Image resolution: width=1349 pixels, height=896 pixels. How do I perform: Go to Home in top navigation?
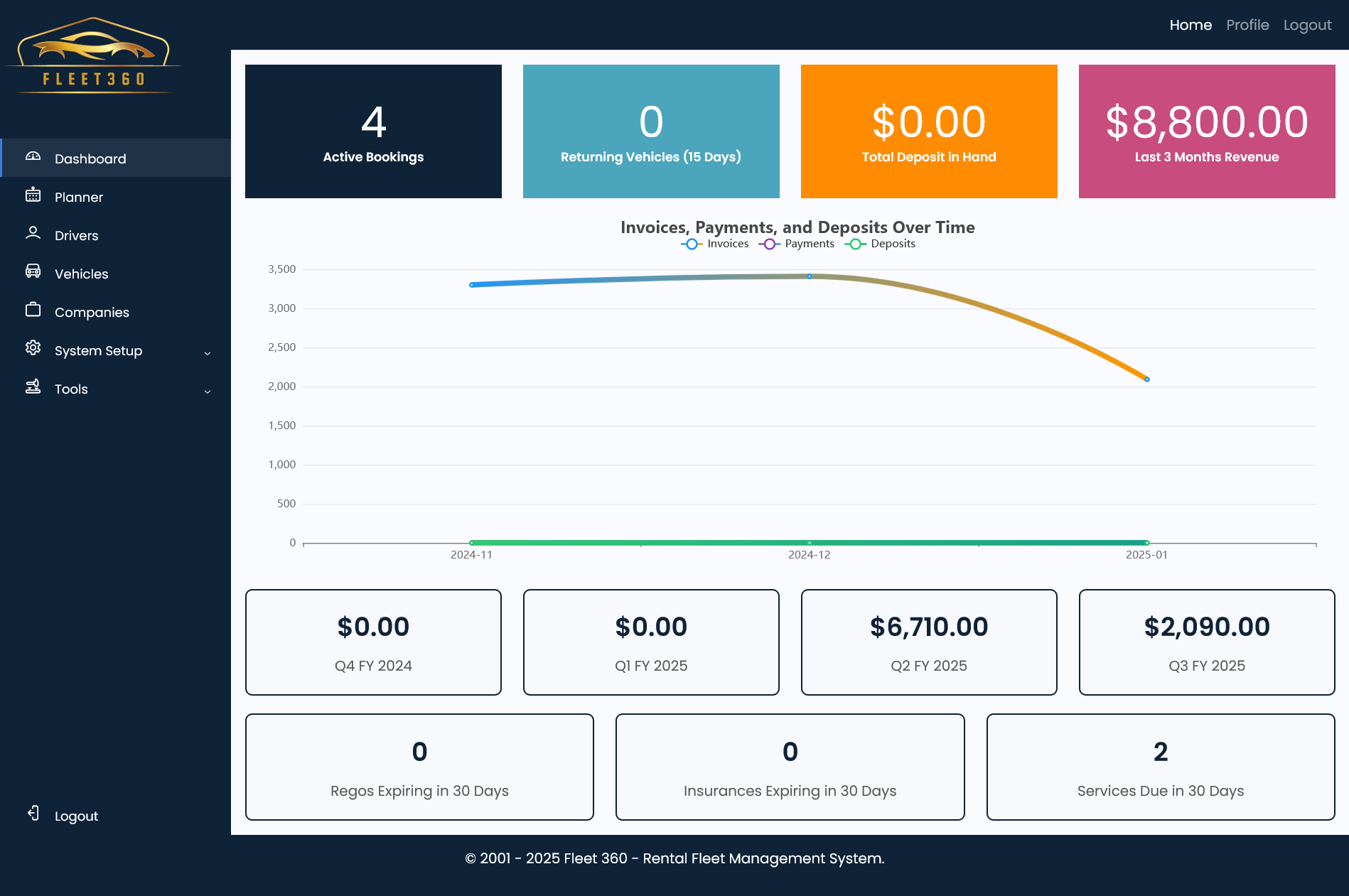coord(1191,25)
